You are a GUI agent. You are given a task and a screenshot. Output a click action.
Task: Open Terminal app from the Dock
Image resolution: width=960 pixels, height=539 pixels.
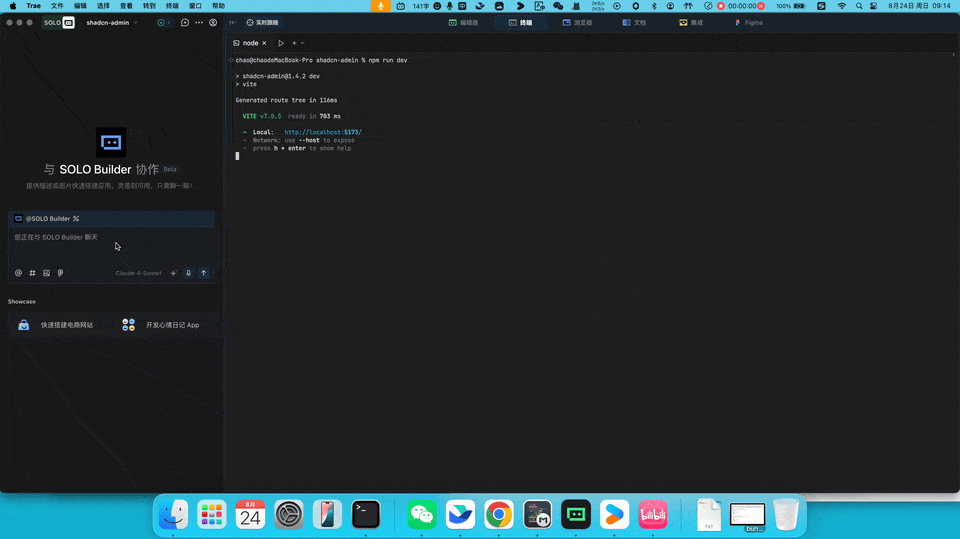point(366,514)
